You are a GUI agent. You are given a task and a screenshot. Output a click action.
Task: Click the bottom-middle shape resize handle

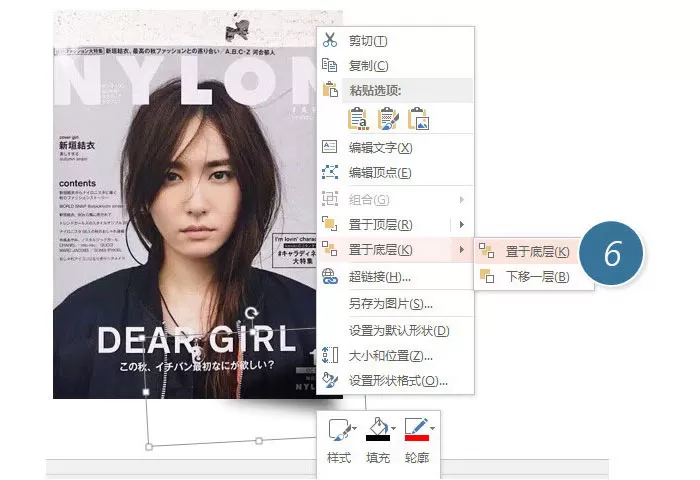coord(259,441)
